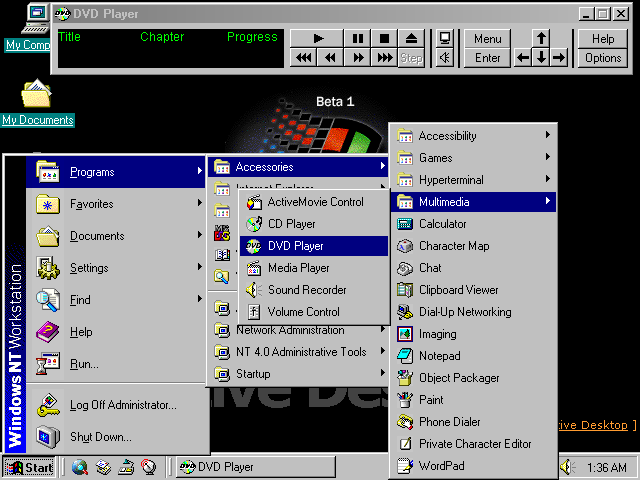The image size is (640, 480).
Task: Open Notepad
Action: point(473,356)
